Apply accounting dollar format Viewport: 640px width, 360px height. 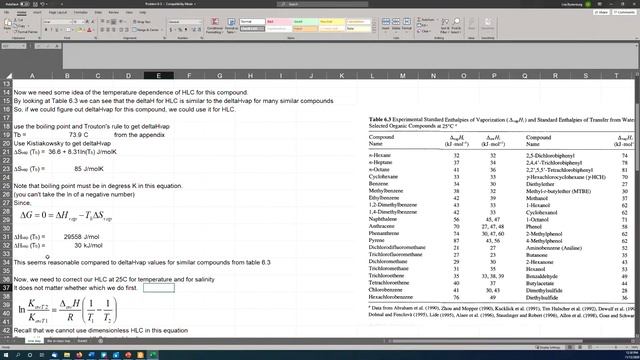(x=171, y=30)
